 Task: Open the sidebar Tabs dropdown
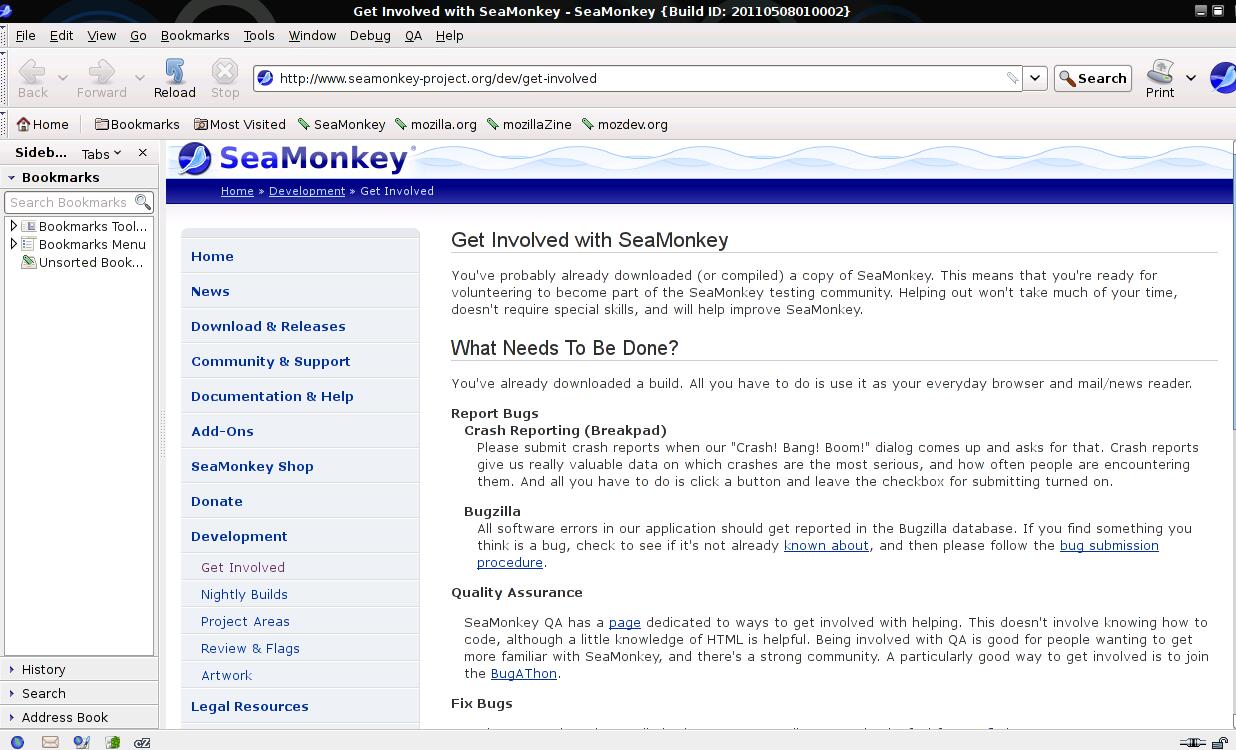[102, 153]
